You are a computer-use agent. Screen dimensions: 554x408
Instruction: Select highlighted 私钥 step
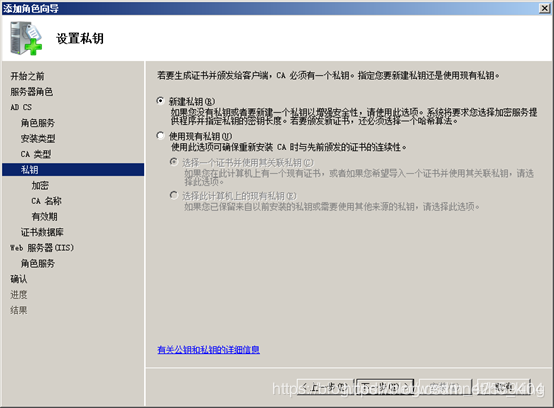click(73, 170)
